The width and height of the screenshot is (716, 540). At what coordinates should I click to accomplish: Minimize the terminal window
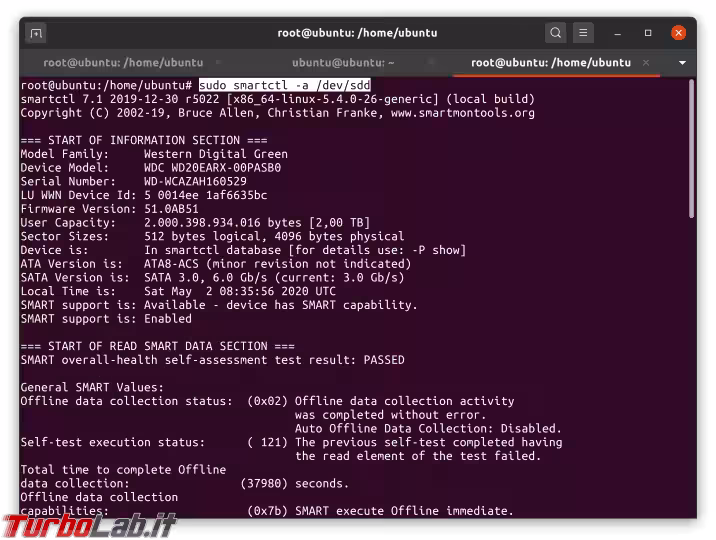pyautogui.click(x=617, y=33)
